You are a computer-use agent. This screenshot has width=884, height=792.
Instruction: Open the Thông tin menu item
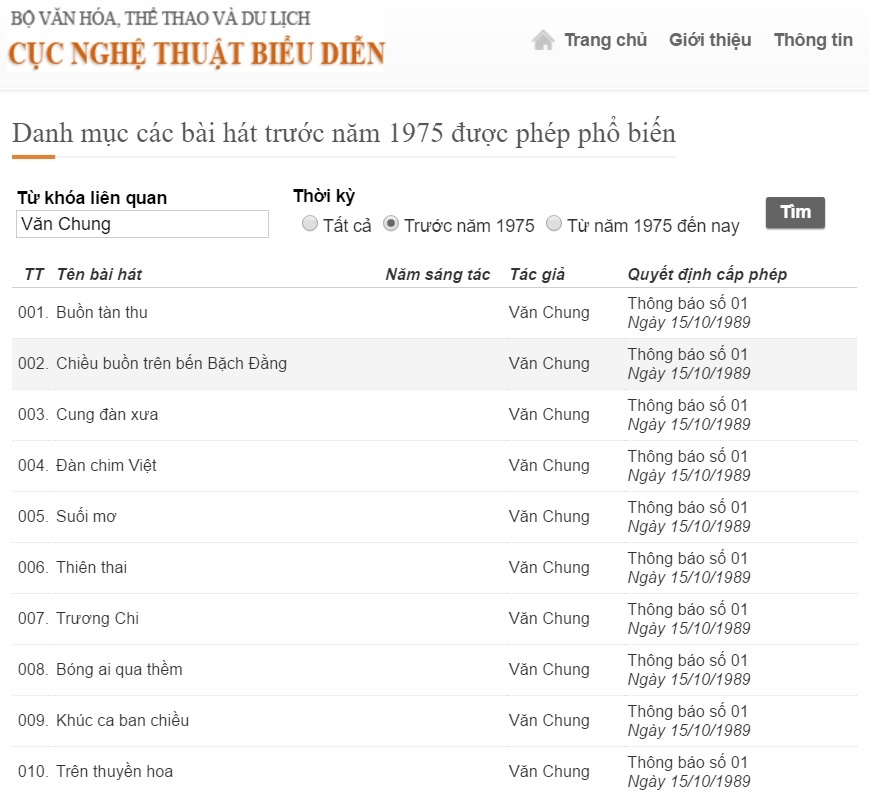click(x=813, y=39)
